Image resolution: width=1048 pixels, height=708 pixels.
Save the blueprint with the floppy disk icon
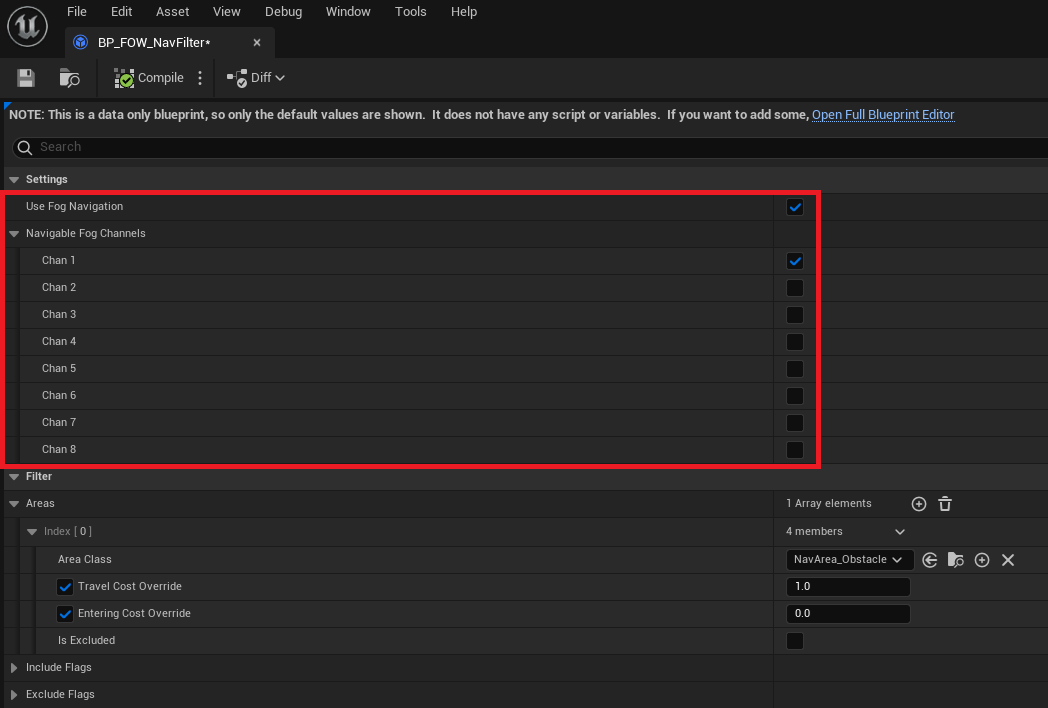coord(25,78)
